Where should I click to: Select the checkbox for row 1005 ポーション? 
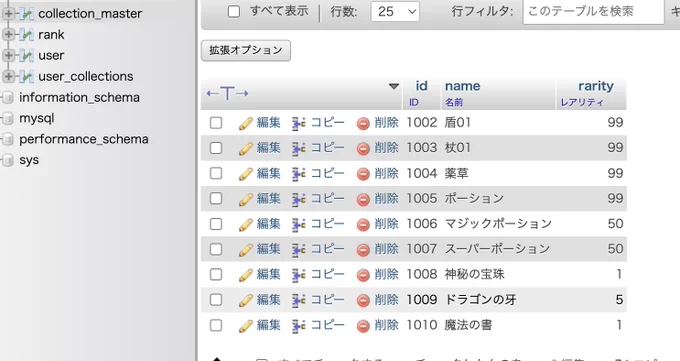tap(216, 198)
